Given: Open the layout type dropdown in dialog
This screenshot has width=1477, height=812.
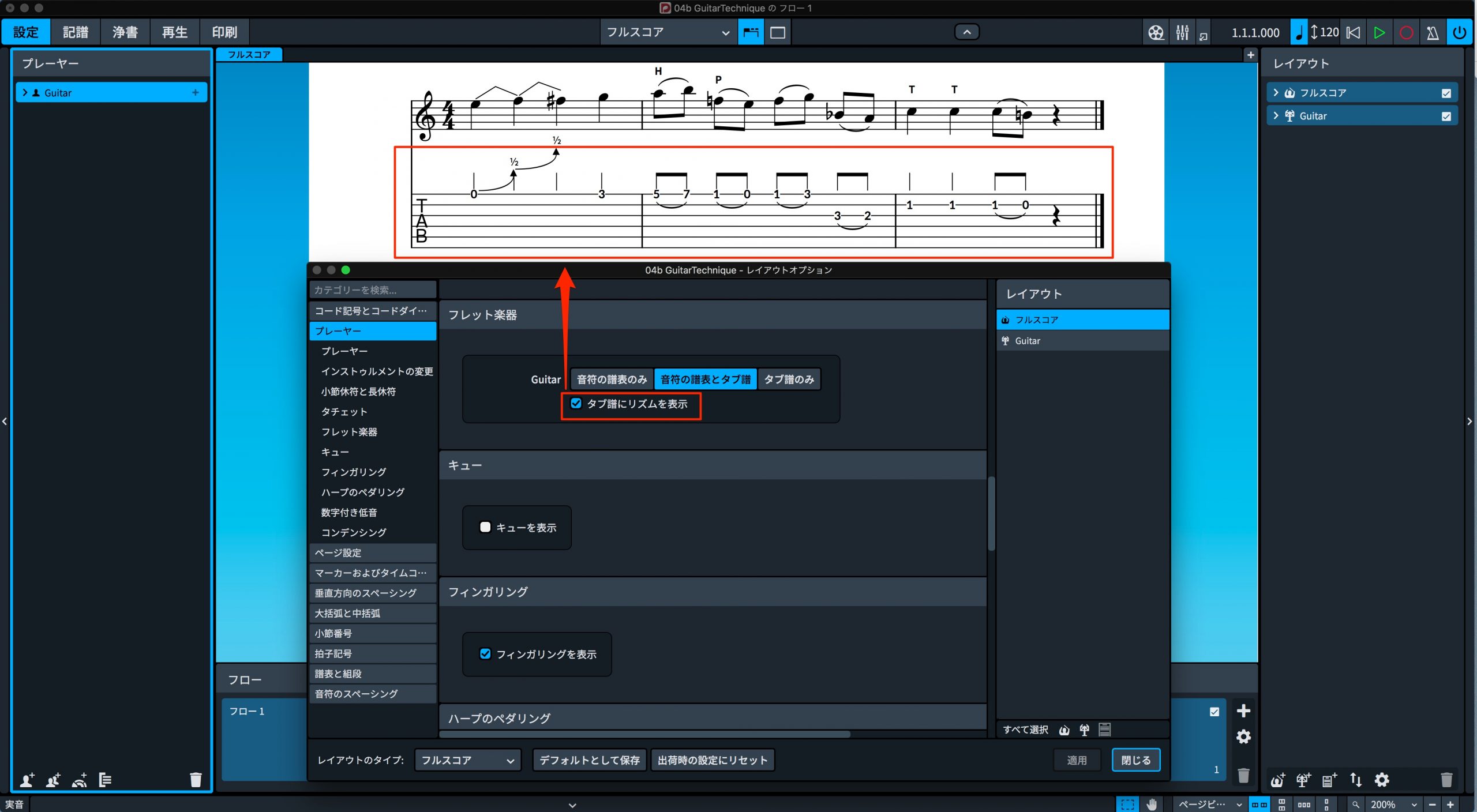Looking at the screenshot, I should 467,760.
